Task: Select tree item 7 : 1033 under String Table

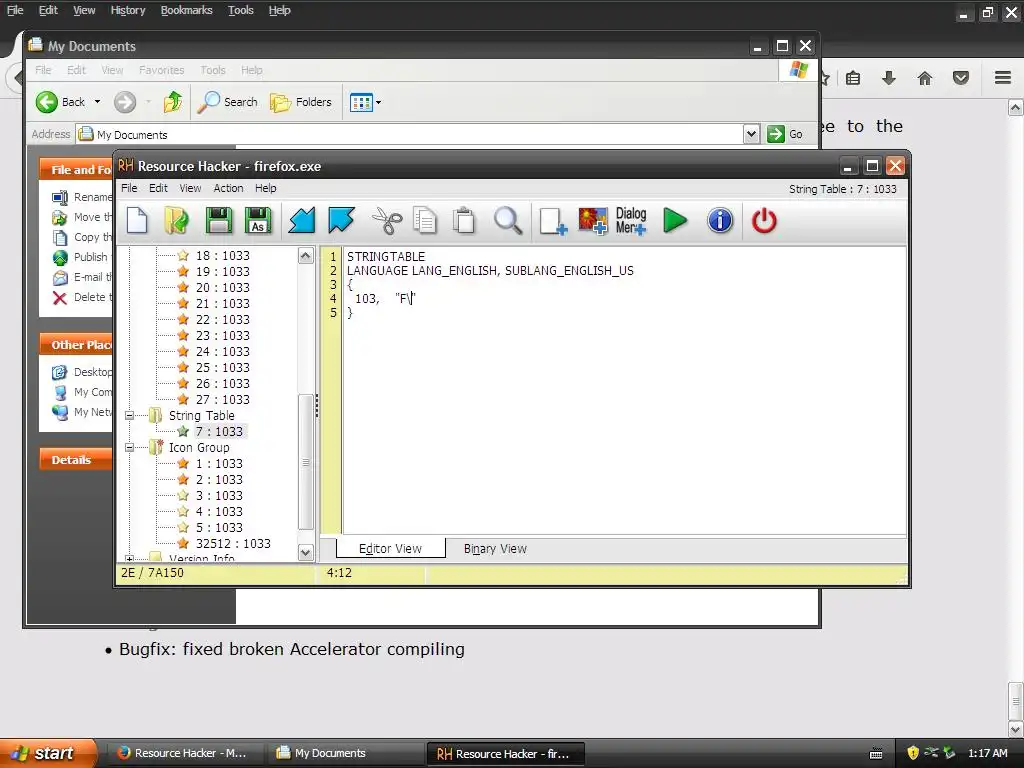Action: click(x=219, y=431)
